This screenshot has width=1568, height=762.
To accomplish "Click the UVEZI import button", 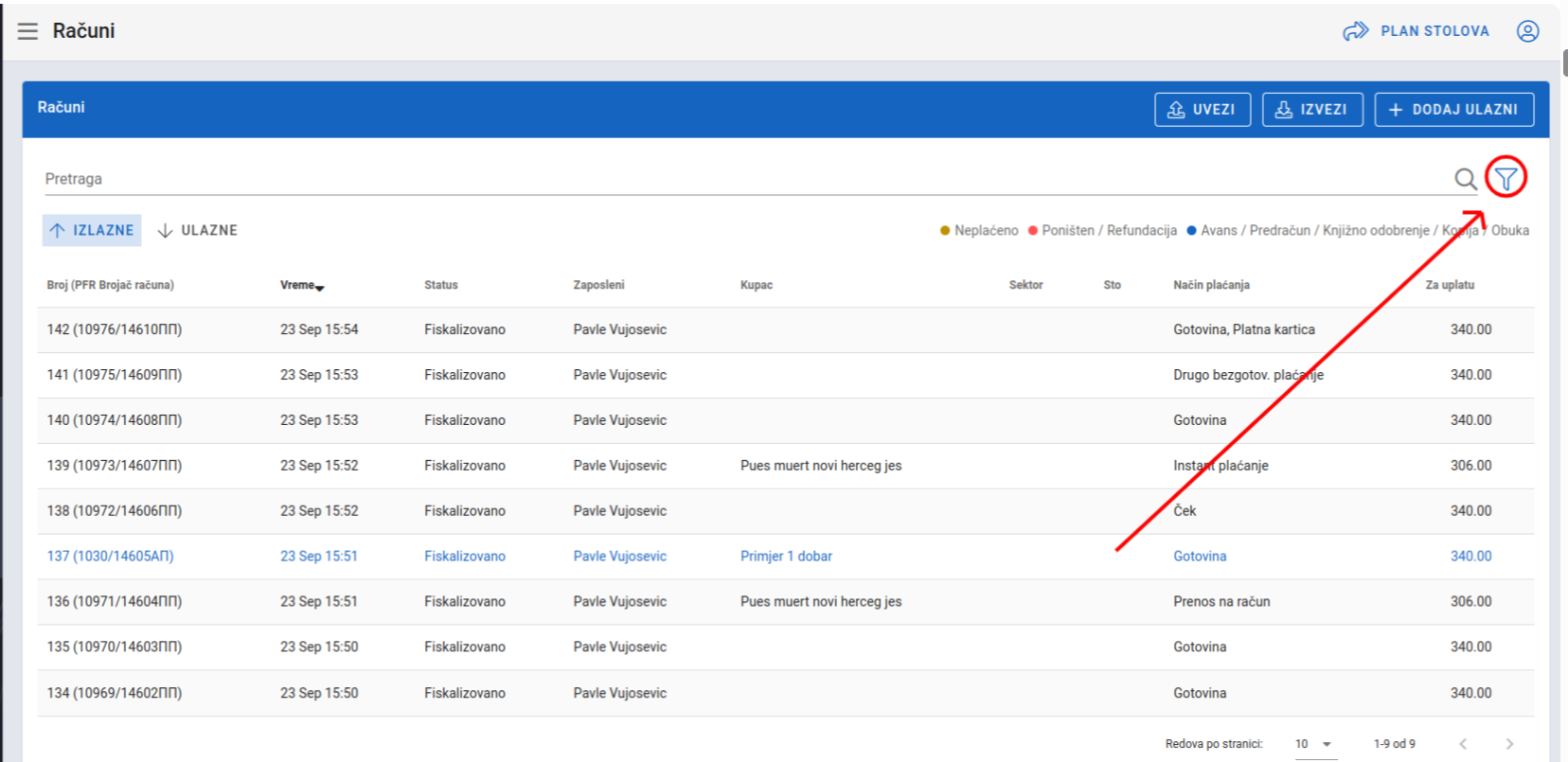I will pos(1203,110).
